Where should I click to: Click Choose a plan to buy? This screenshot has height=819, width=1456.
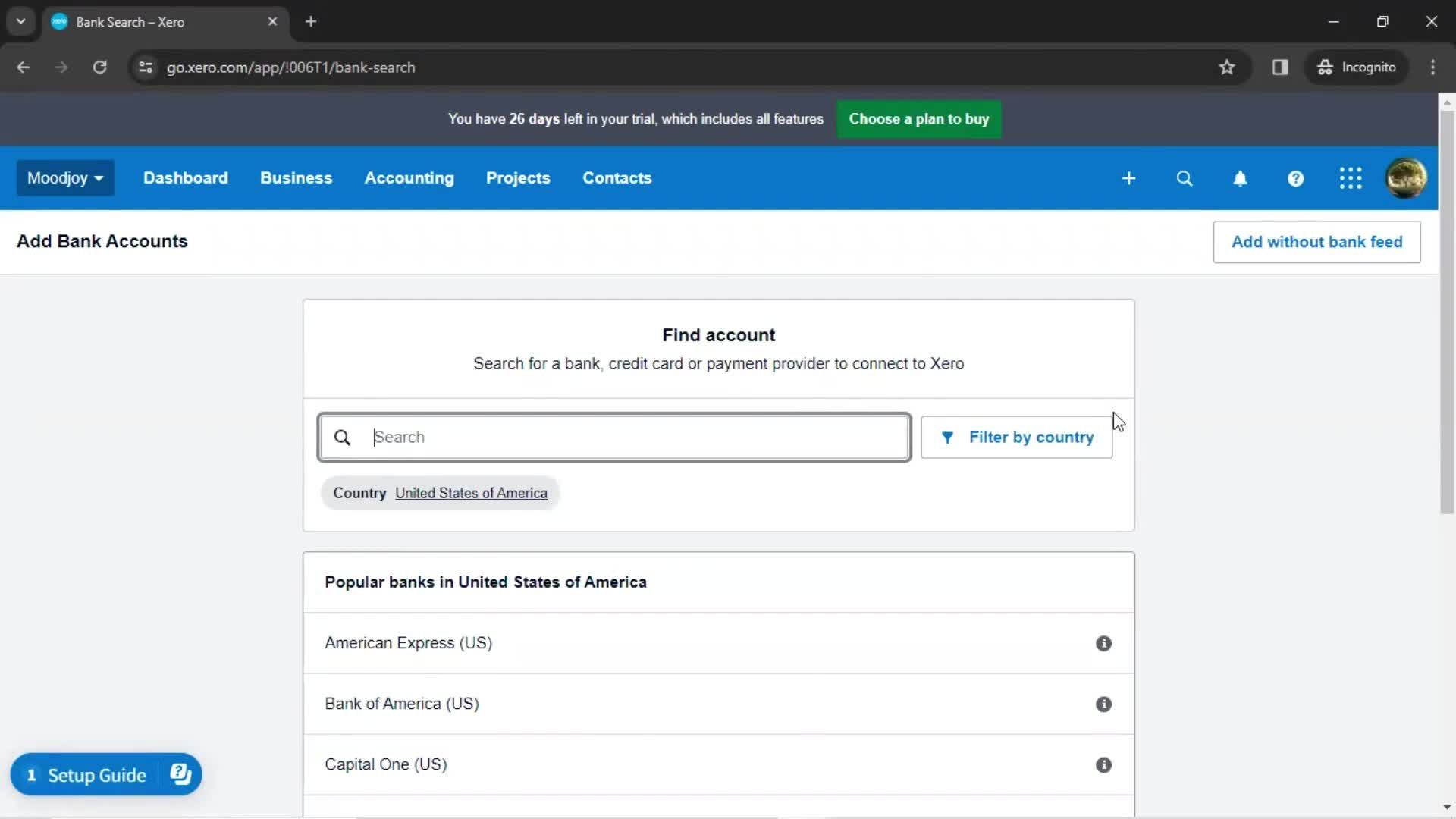[918, 119]
